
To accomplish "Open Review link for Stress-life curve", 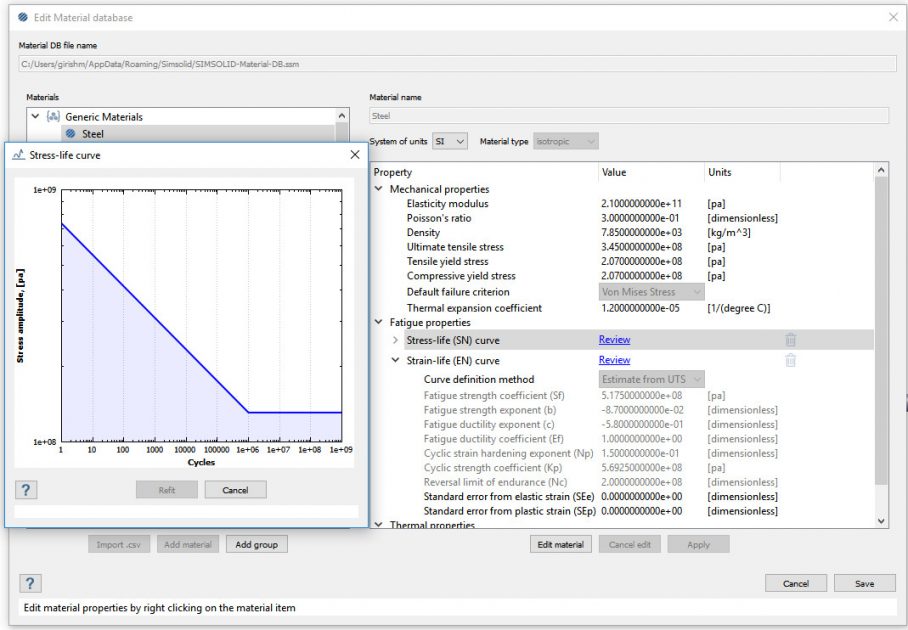I will (614, 340).
